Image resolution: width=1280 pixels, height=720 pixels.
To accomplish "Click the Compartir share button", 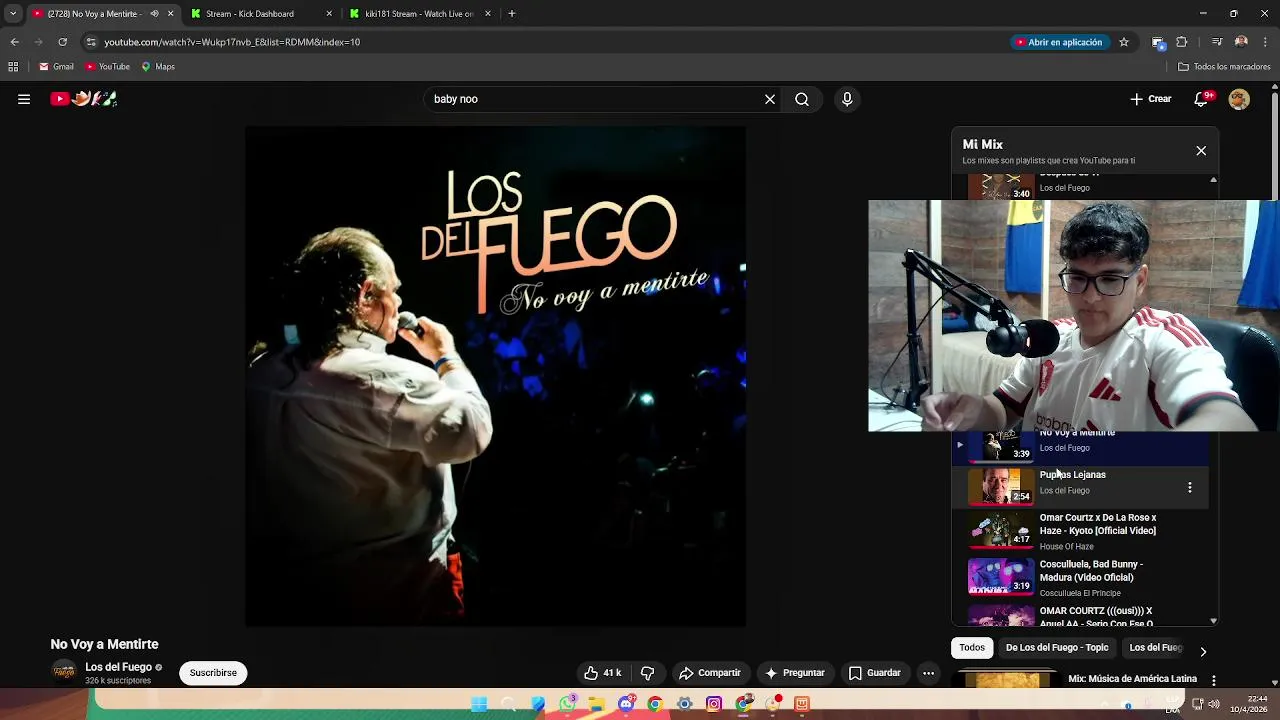I will click(709, 673).
